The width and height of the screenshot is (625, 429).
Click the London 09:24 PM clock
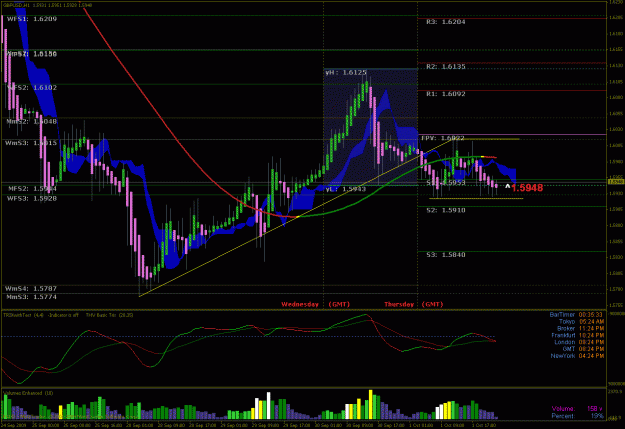point(579,342)
